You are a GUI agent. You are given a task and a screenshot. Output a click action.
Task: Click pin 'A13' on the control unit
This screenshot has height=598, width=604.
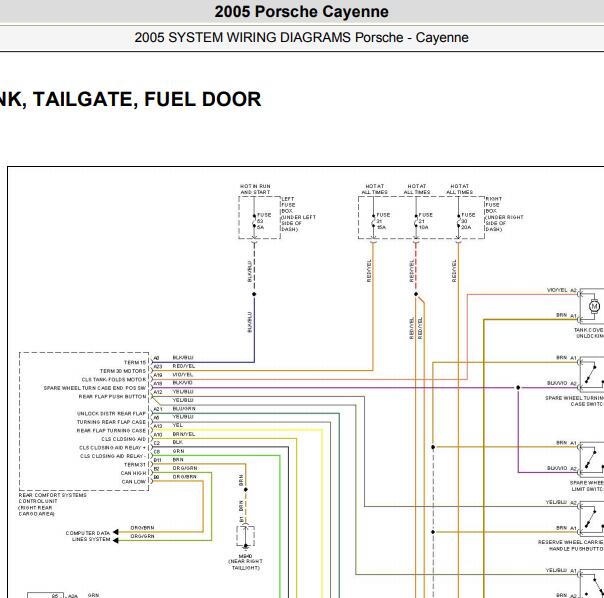point(158,426)
